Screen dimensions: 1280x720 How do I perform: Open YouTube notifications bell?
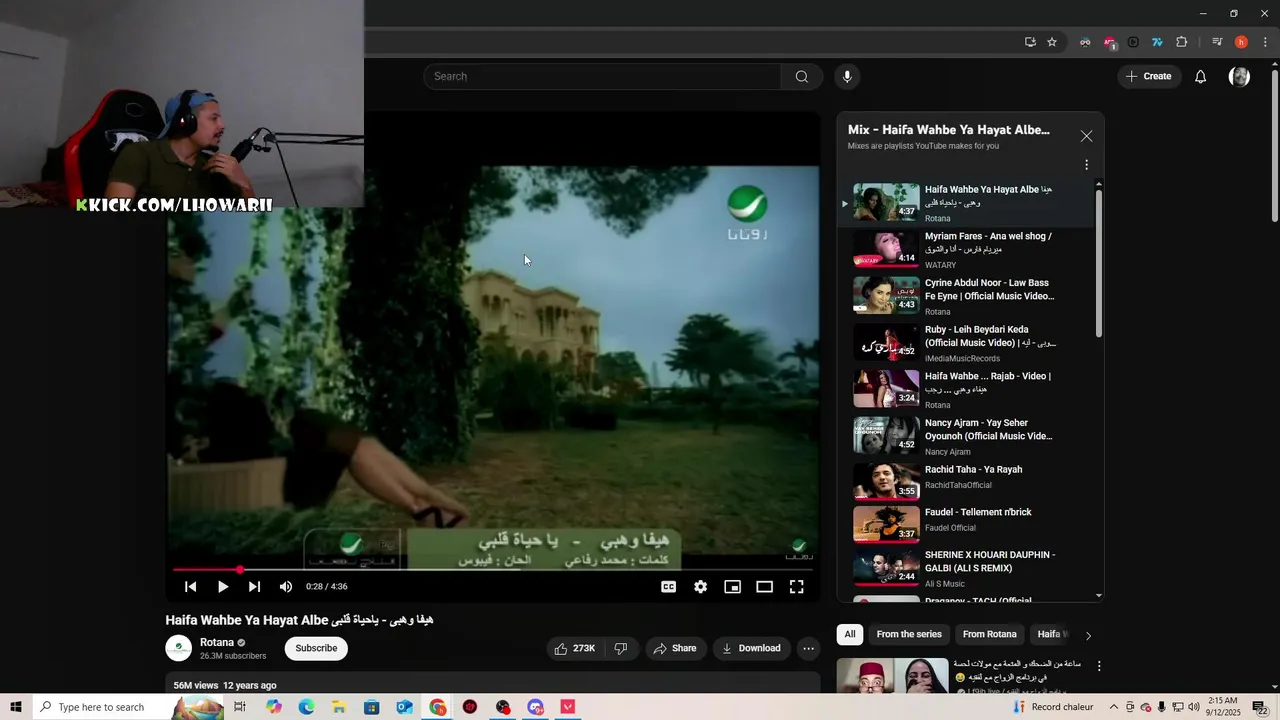[1201, 77]
